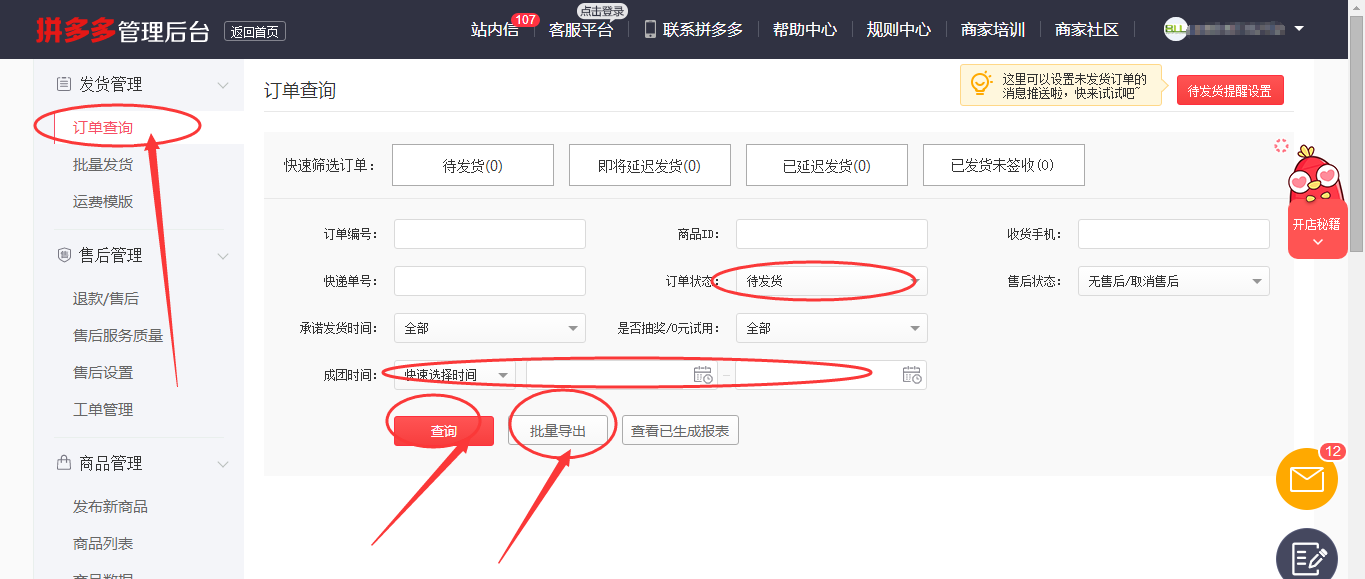The height and width of the screenshot is (579, 1365).
Task: Select 发布新商品 in the sidebar
Action: pos(110,507)
